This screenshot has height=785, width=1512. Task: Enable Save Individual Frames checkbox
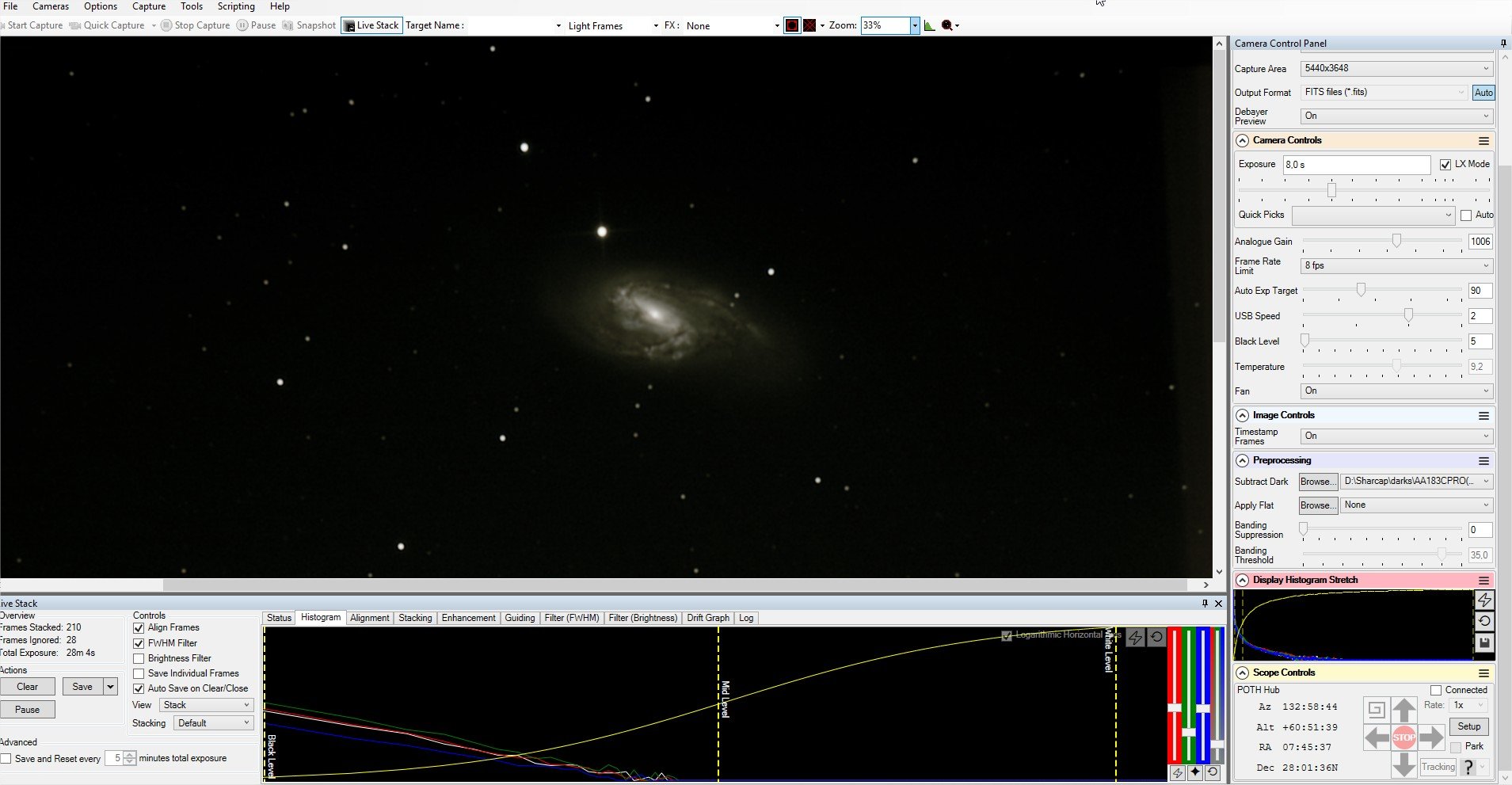coord(139,673)
